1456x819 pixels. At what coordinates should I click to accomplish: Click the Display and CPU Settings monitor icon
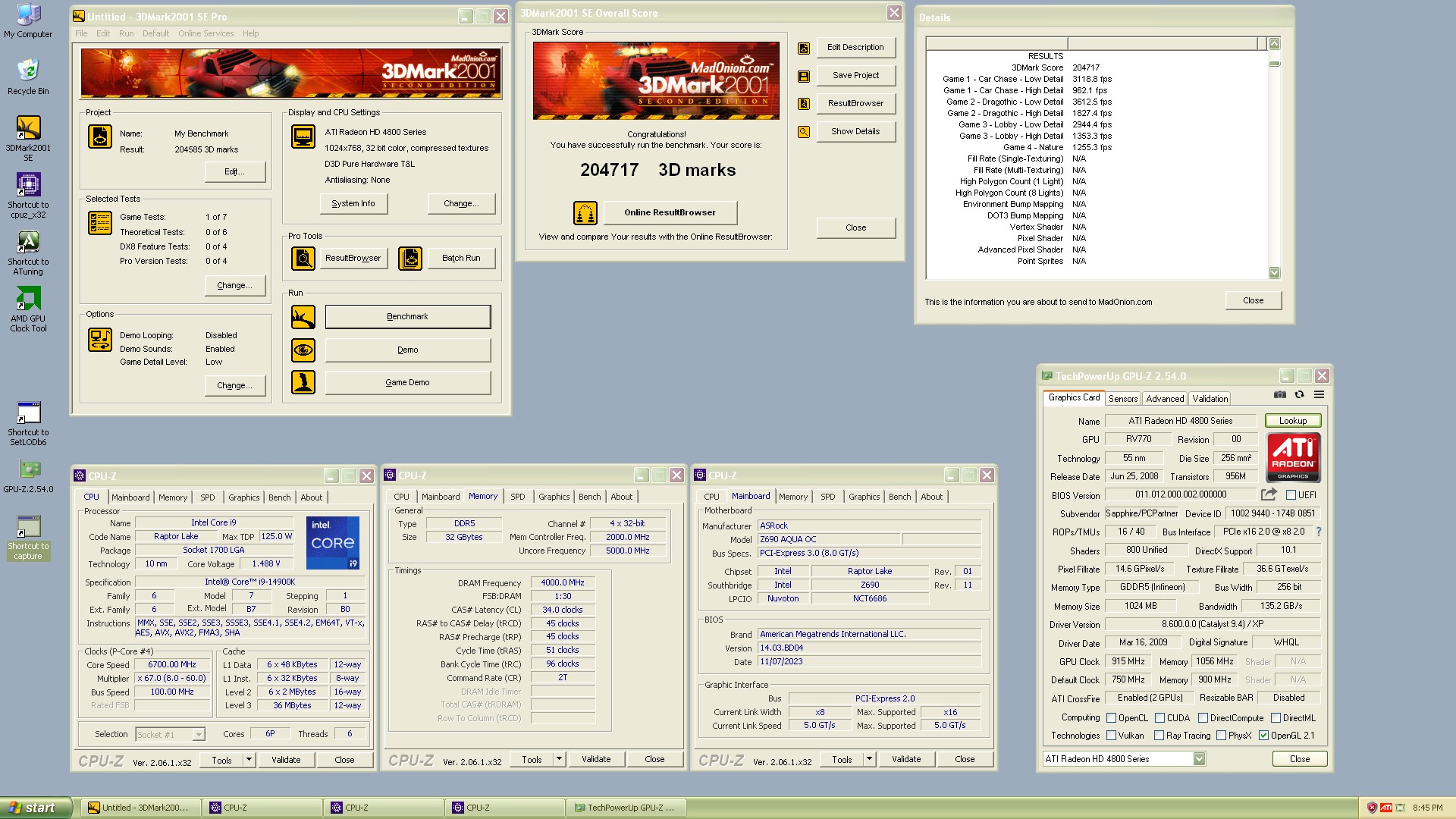(303, 136)
